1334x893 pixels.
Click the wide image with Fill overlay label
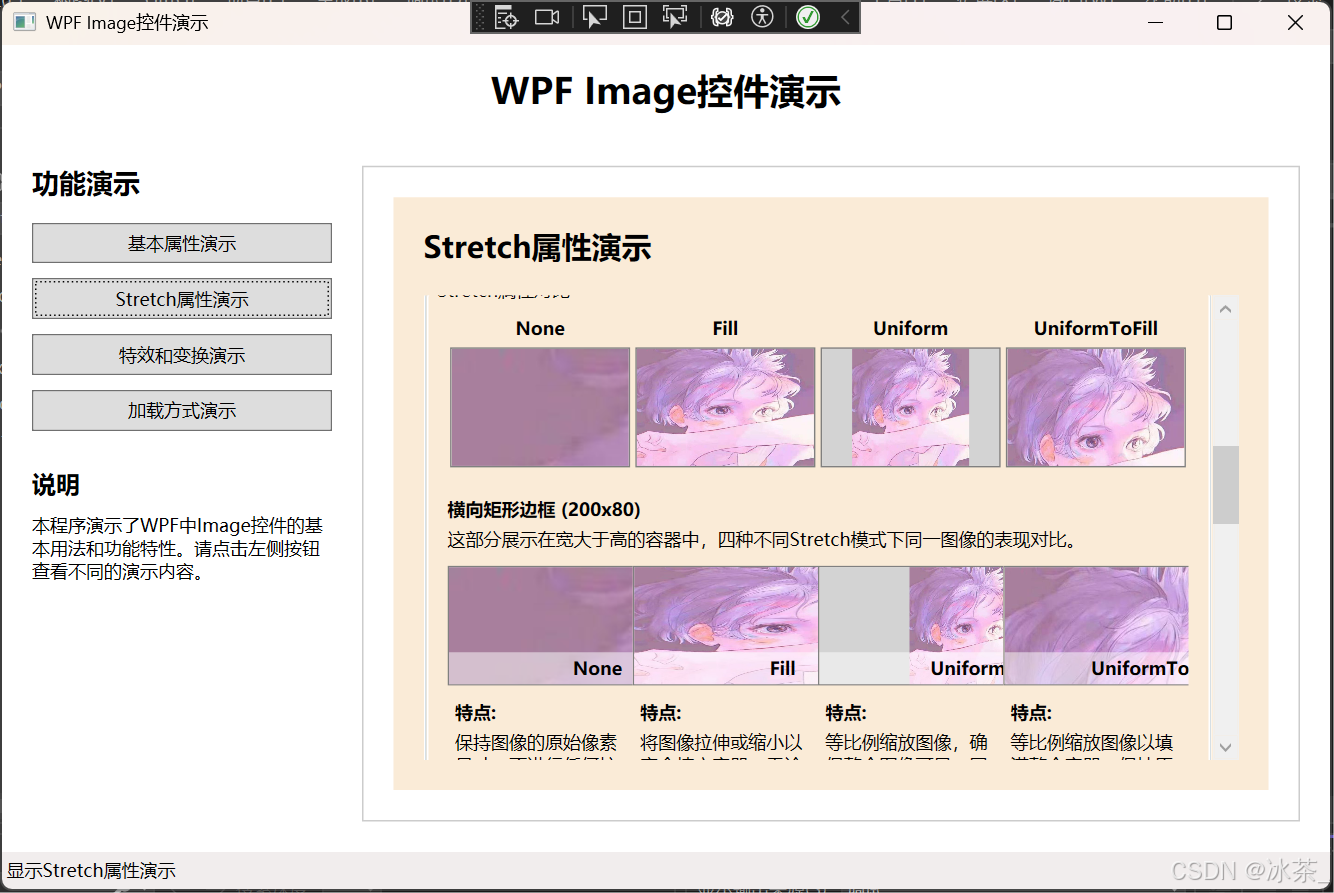(x=726, y=625)
